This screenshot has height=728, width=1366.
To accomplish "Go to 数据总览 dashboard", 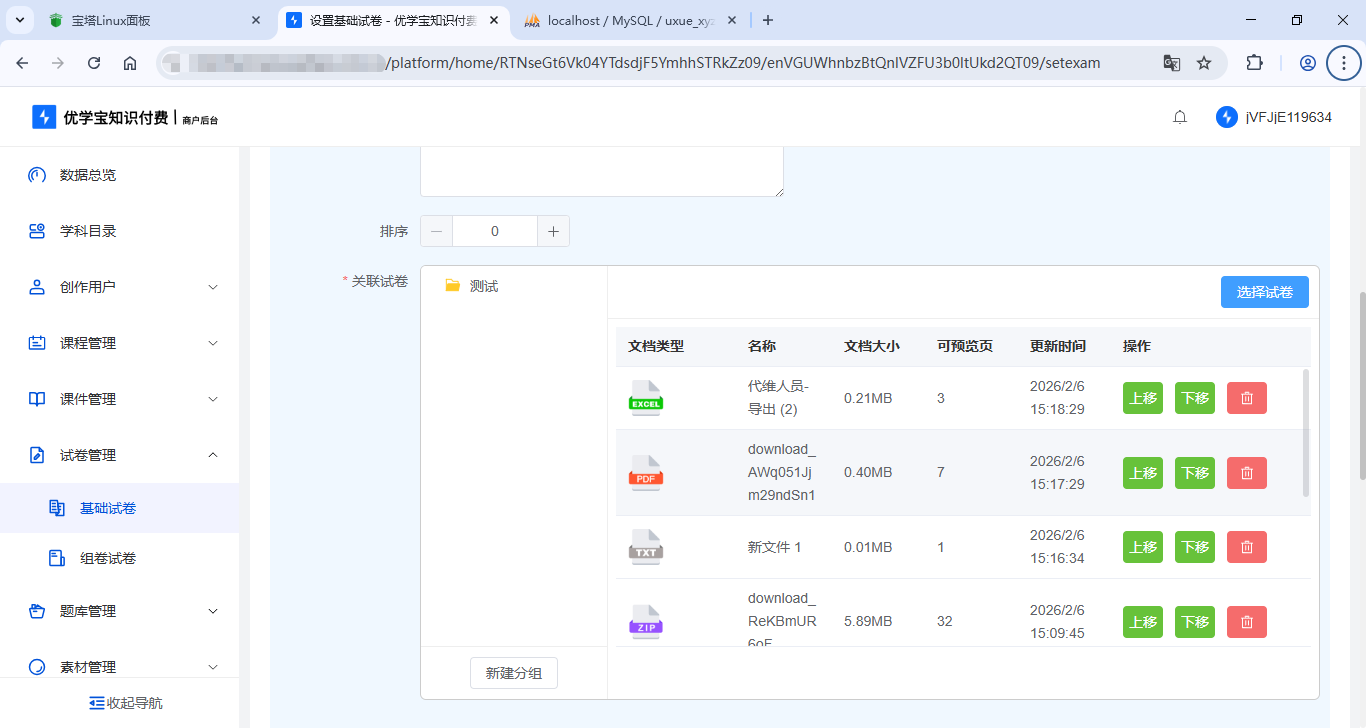I will [x=88, y=175].
